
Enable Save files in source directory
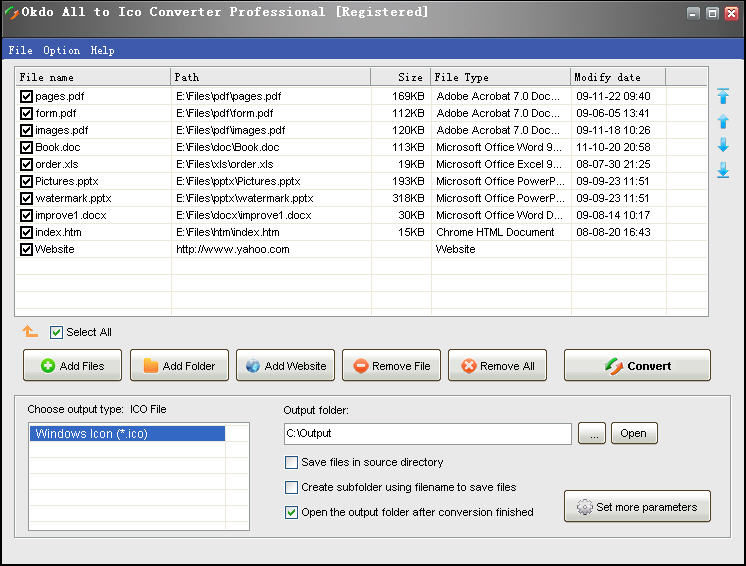click(x=292, y=463)
